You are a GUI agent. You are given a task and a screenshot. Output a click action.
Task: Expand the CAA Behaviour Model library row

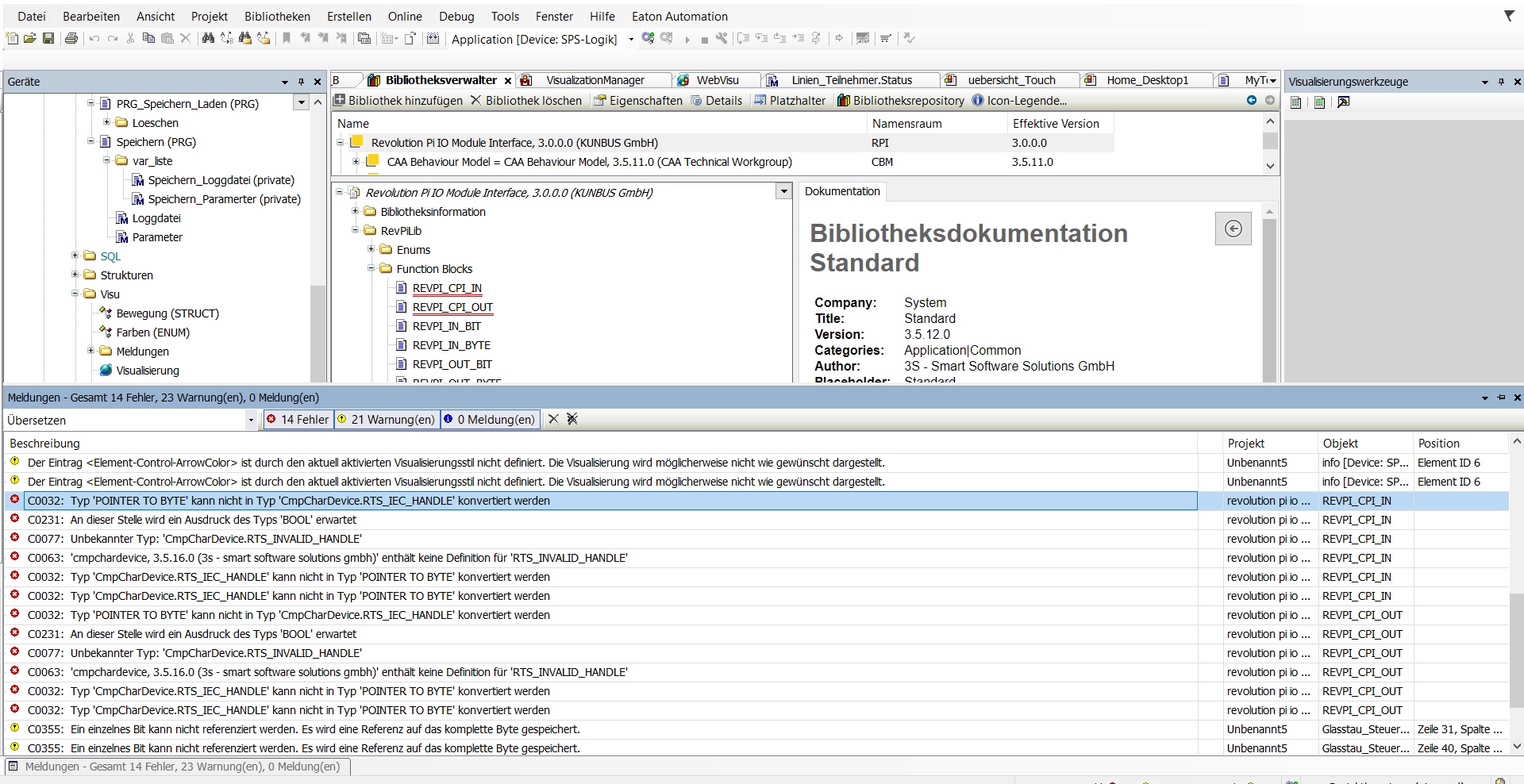356,161
